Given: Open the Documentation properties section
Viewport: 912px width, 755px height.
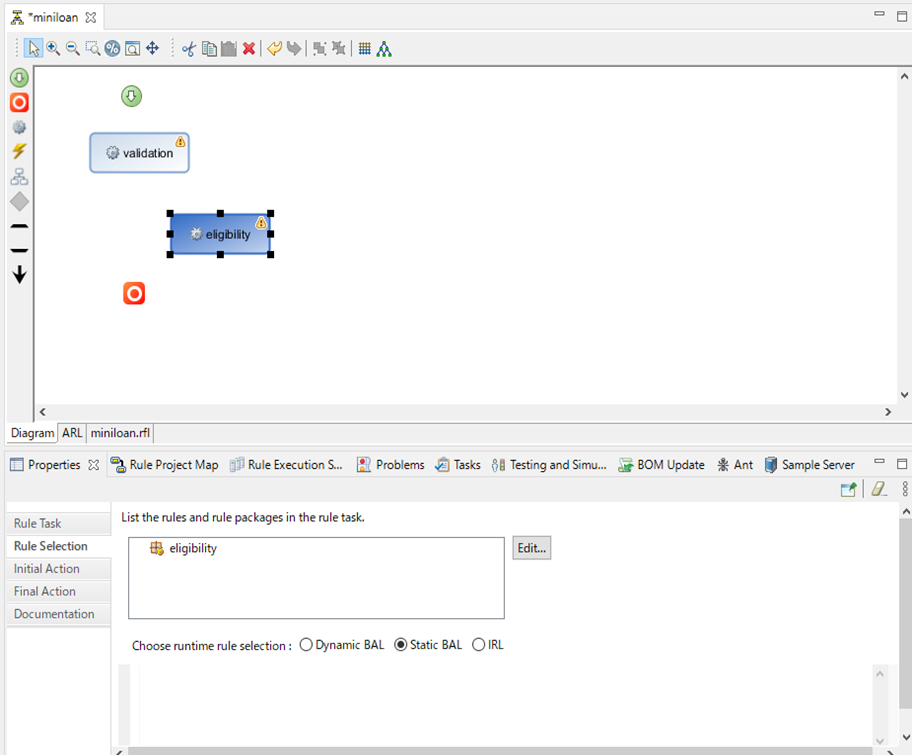Looking at the screenshot, I should coord(58,614).
